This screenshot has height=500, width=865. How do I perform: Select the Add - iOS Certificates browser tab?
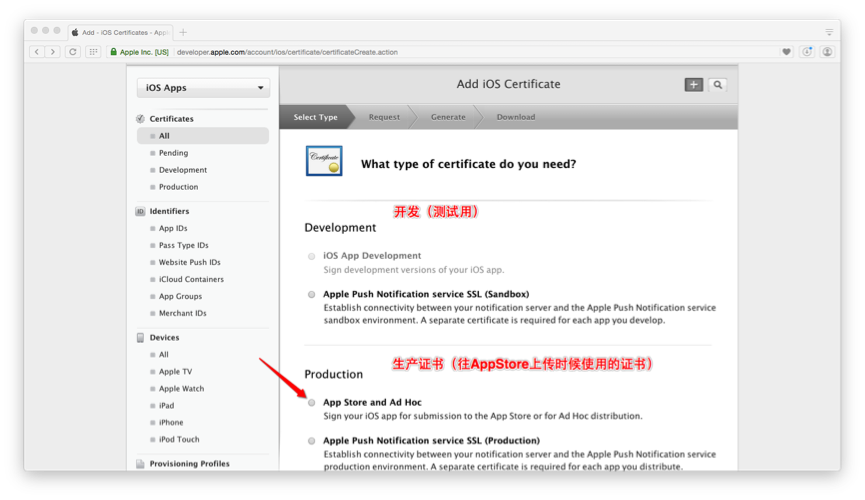point(120,33)
